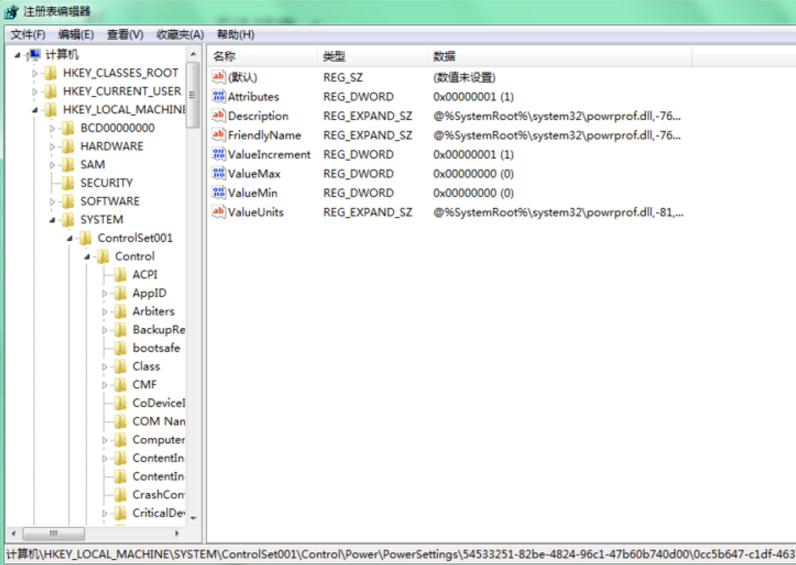Click the HARDWARE folder icon

tap(68, 146)
